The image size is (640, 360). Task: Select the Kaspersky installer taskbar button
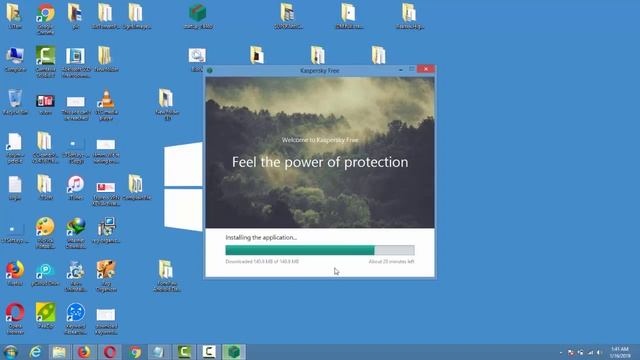point(234,352)
